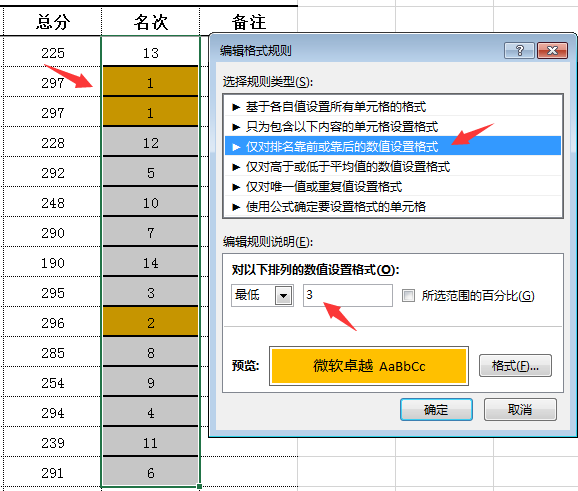Select rule 使用公式确定要设置格式的单元格
This screenshot has width=578, height=491.
point(393,206)
